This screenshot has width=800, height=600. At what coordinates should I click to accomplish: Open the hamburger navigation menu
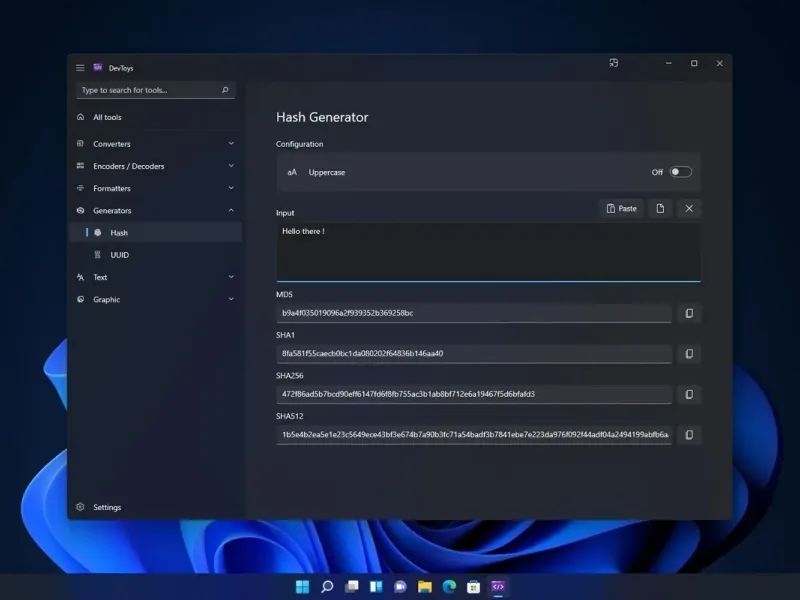[80, 67]
